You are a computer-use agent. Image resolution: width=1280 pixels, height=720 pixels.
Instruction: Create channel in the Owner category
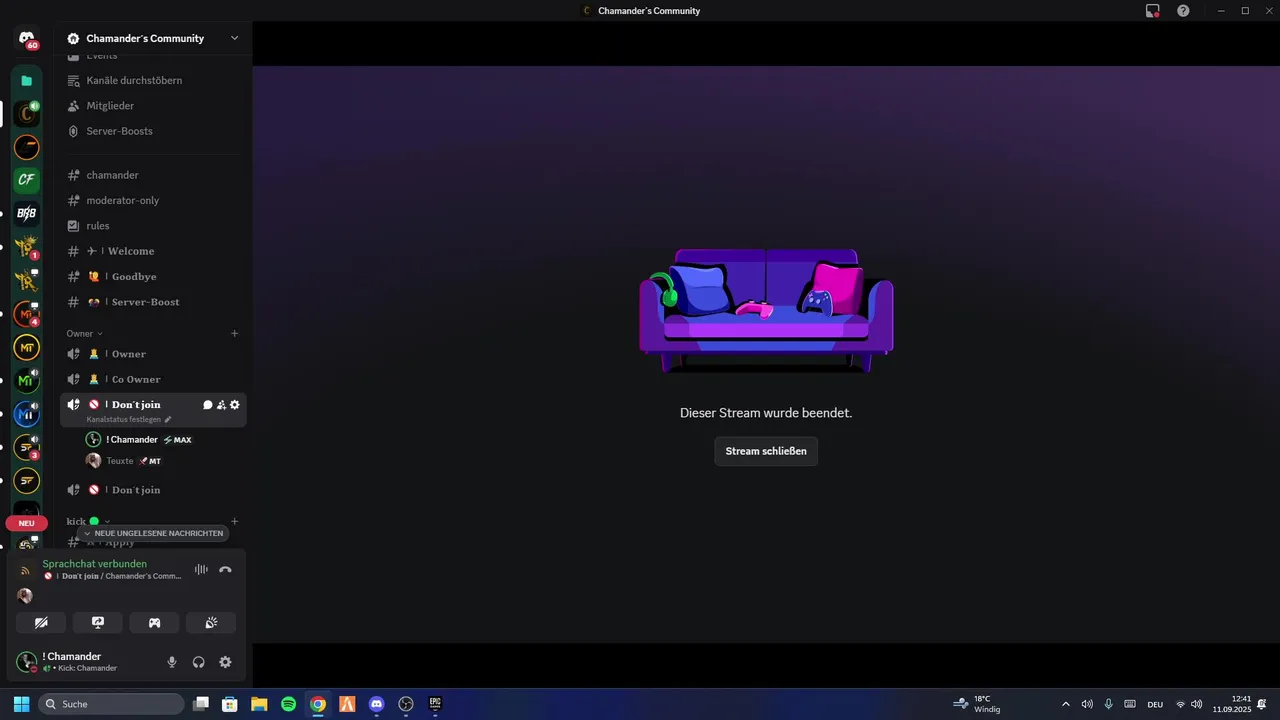[235, 333]
